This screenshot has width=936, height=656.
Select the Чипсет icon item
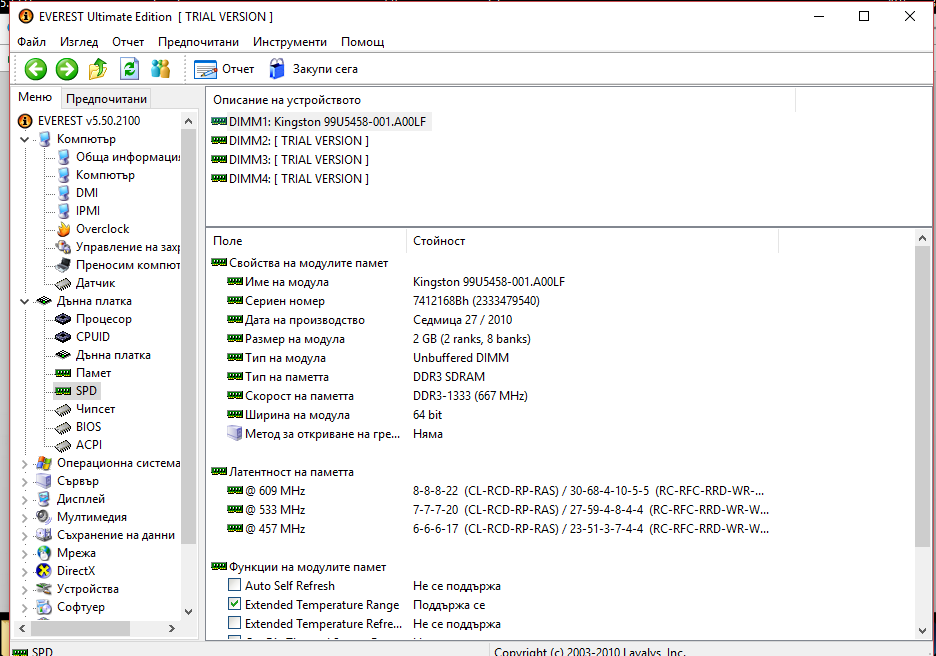[x=63, y=409]
